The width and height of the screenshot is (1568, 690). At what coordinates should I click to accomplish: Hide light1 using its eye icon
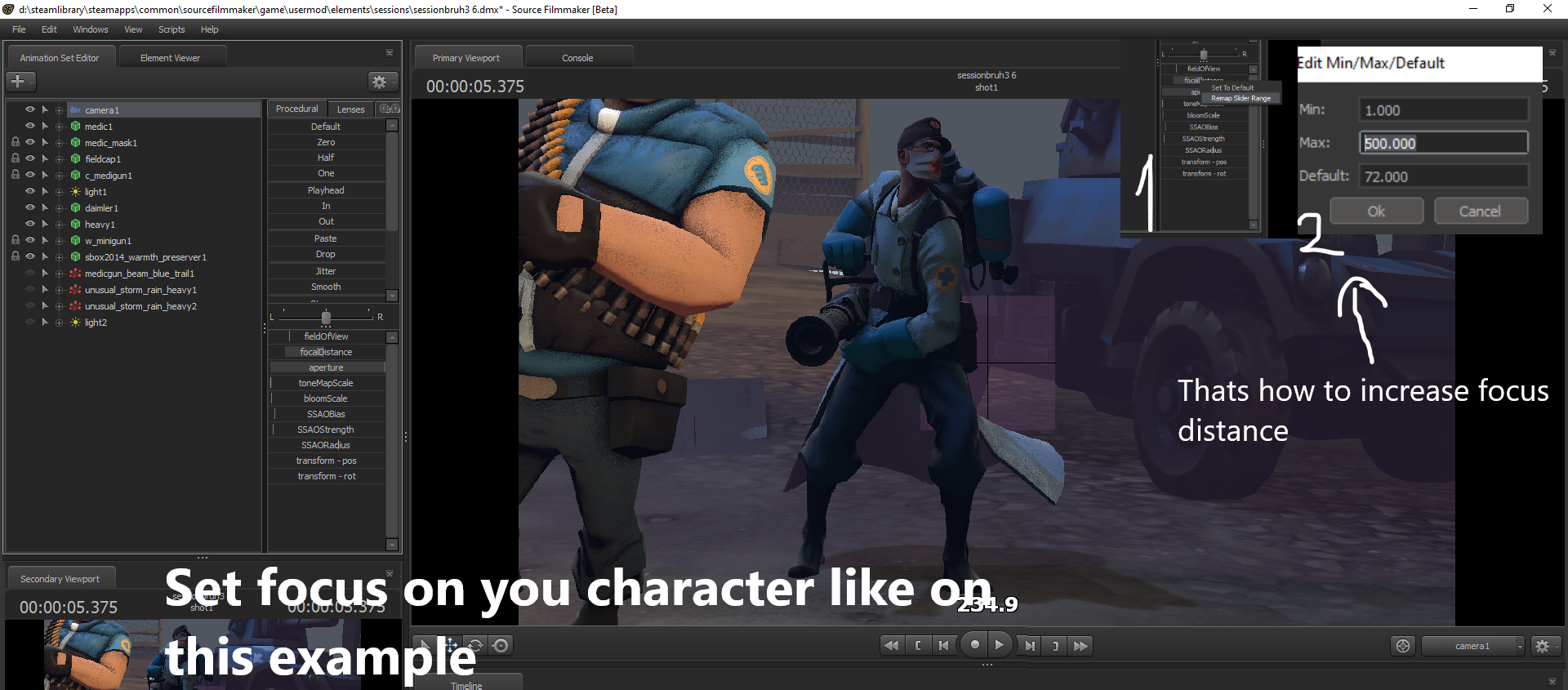(x=30, y=191)
